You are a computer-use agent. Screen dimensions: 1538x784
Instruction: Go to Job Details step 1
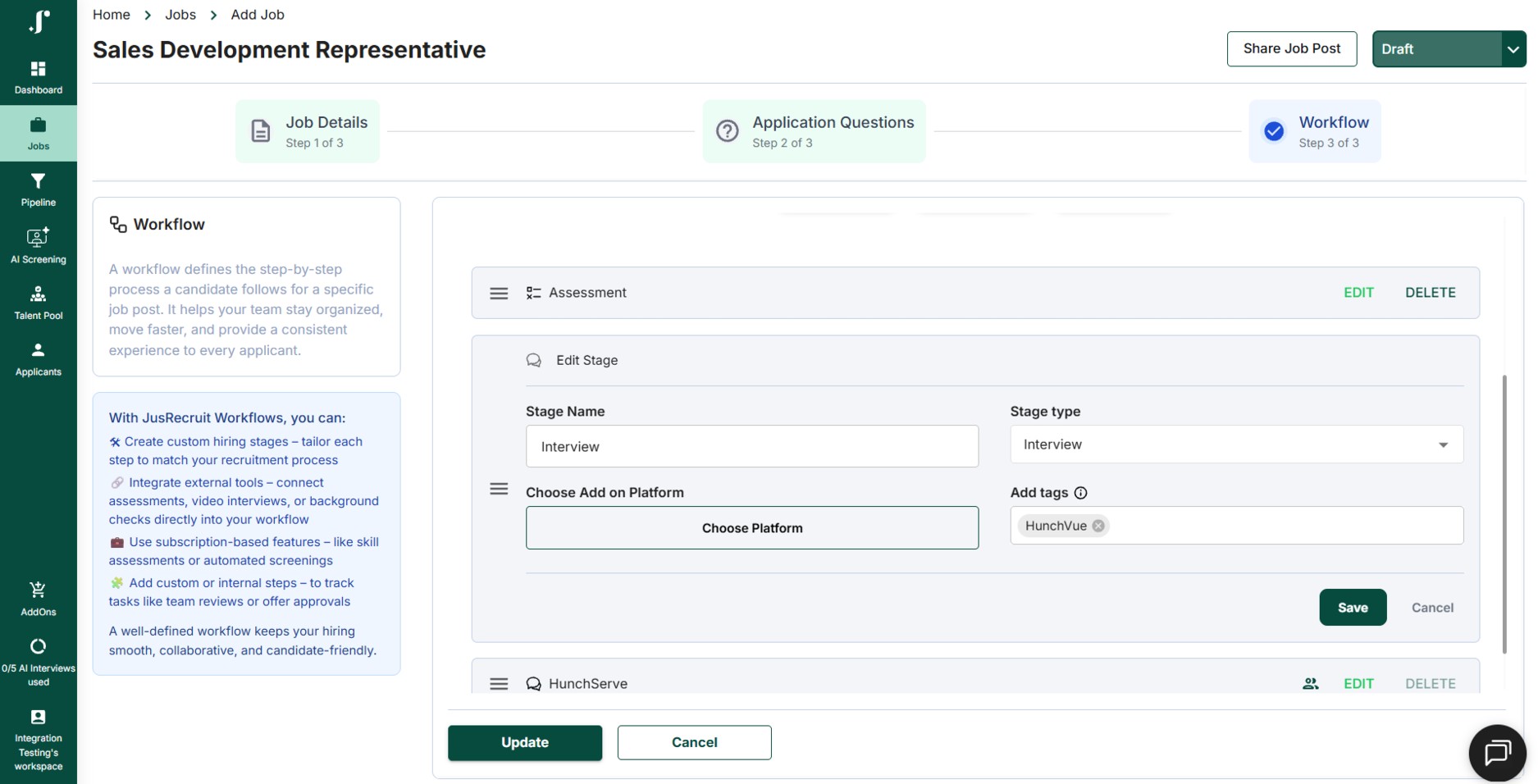point(308,131)
